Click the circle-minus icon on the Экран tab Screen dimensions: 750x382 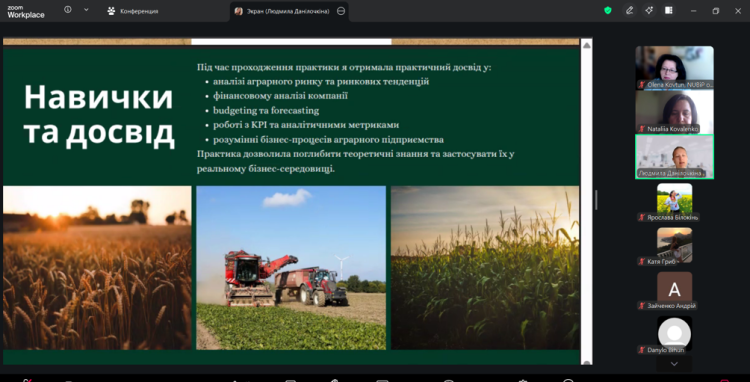[341, 11]
